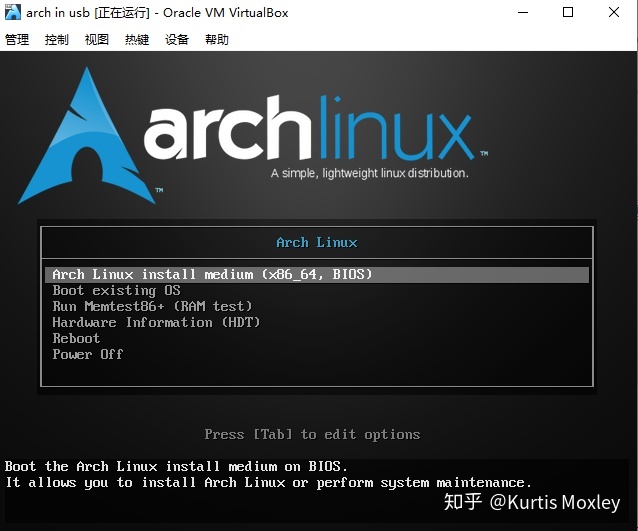Maximize the VirtualBox window
This screenshot has height=531, width=638.
pyautogui.click(x=568, y=12)
